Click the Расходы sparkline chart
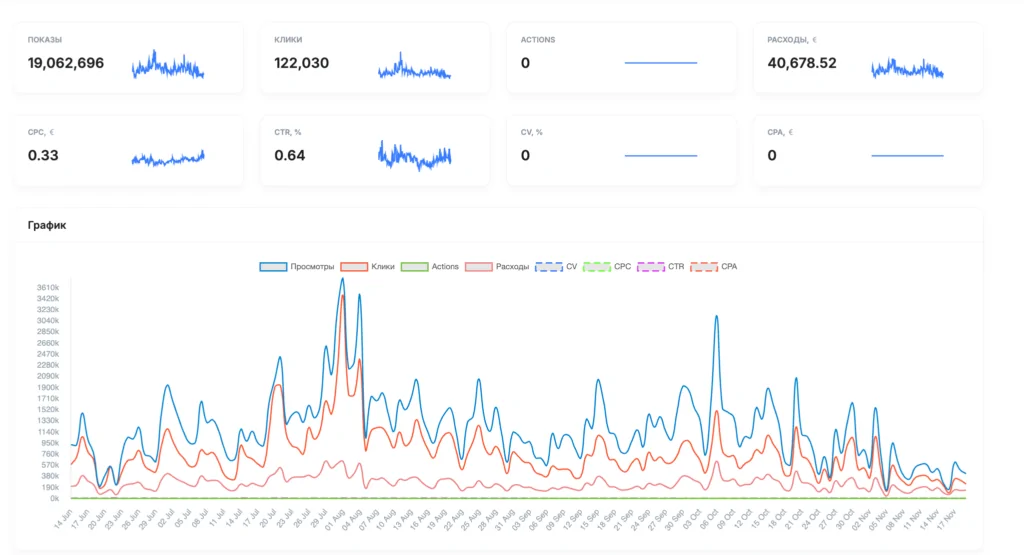The width and height of the screenshot is (1024, 555). (x=907, y=68)
